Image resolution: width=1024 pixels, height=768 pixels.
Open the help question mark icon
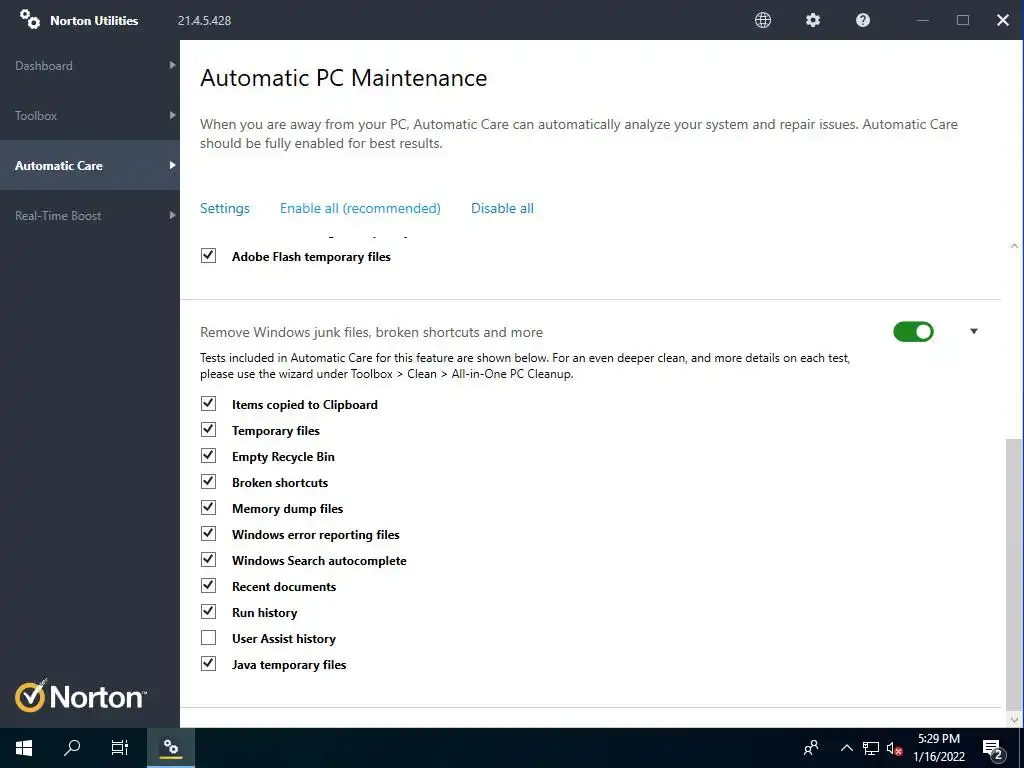click(863, 20)
